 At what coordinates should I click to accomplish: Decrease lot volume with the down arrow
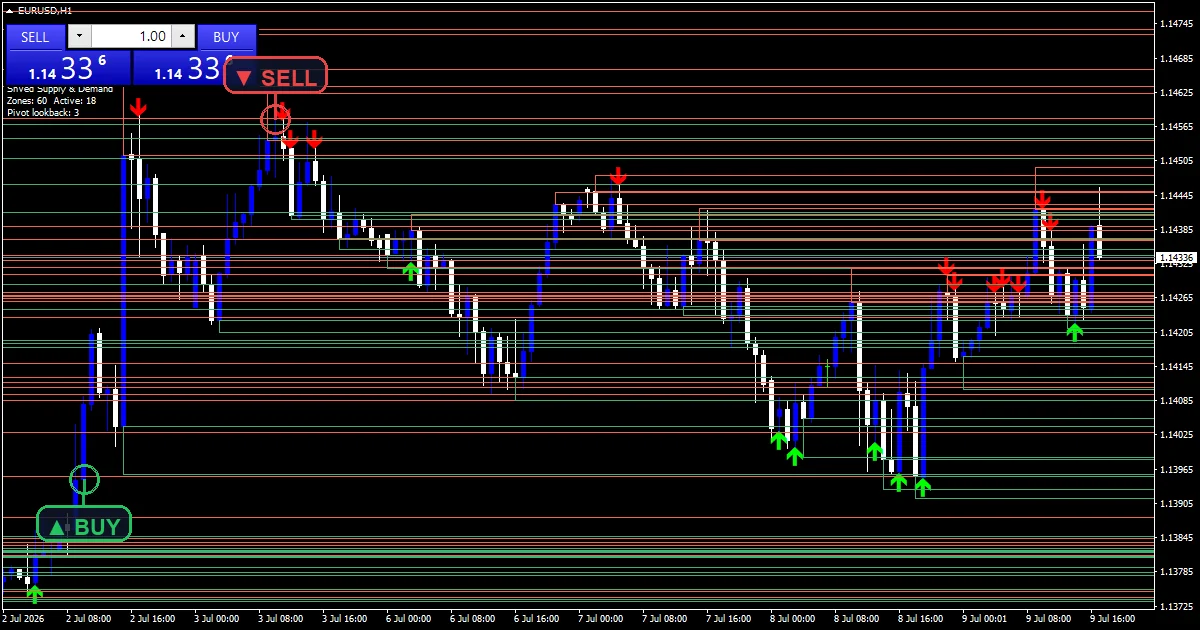tap(80, 37)
